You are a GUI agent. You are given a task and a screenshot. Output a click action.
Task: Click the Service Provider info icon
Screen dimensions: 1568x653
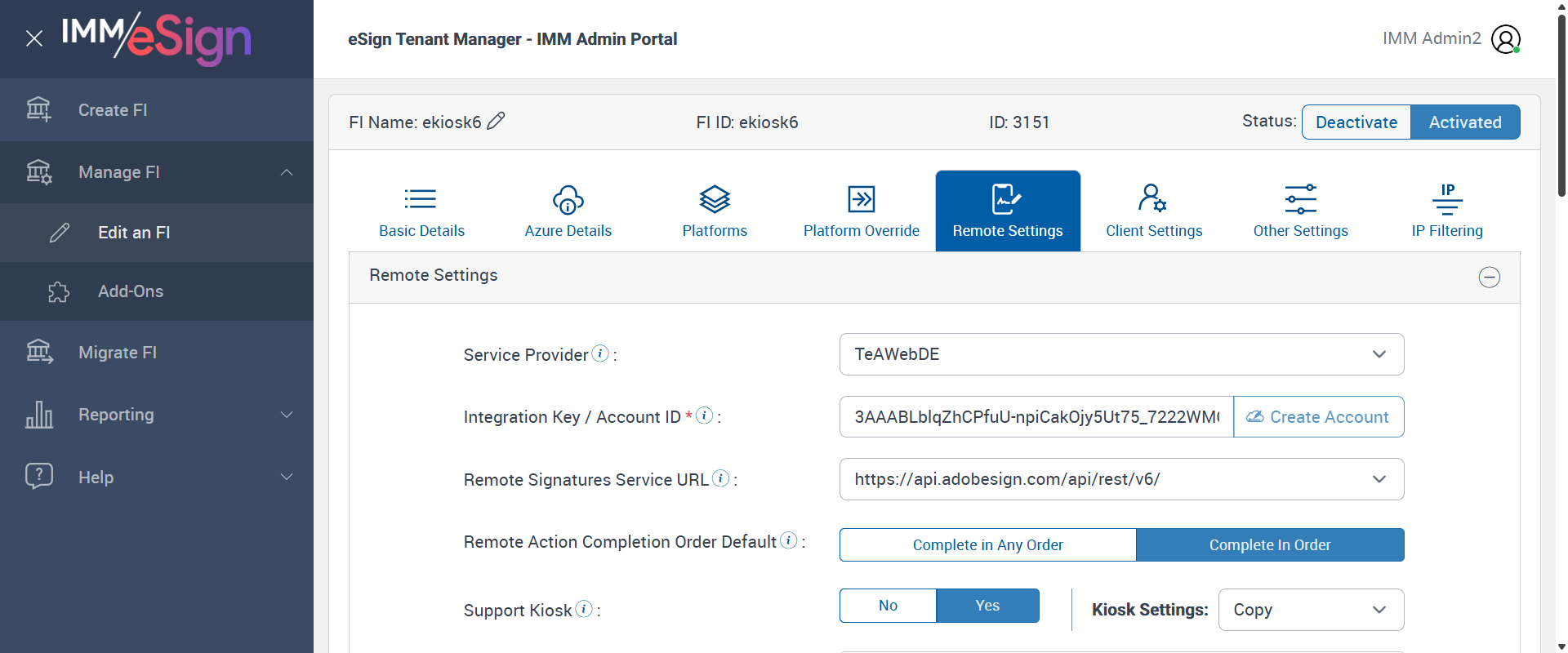(x=600, y=353)
